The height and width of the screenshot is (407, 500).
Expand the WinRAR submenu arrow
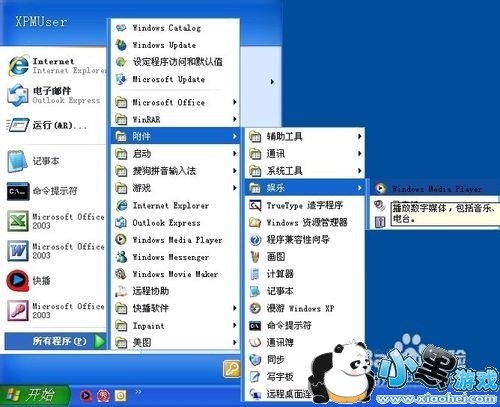235,119
